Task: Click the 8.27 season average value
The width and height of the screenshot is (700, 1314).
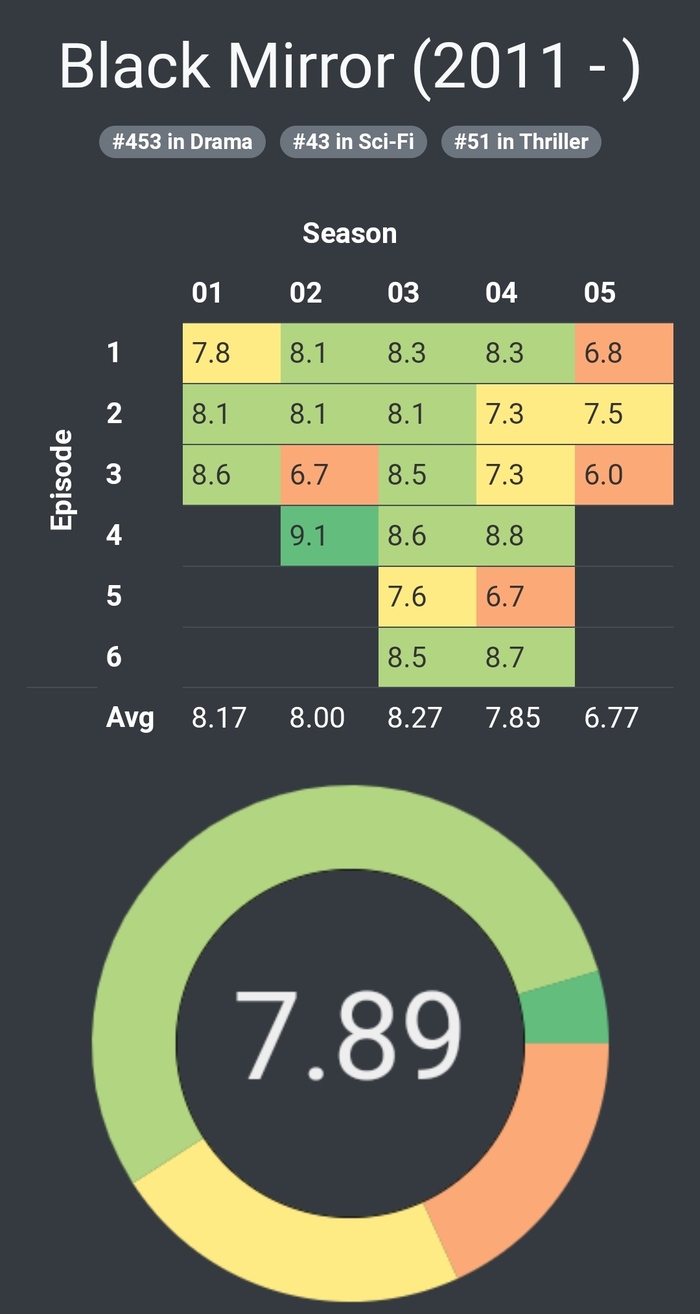Action: [x=415, y=717]
